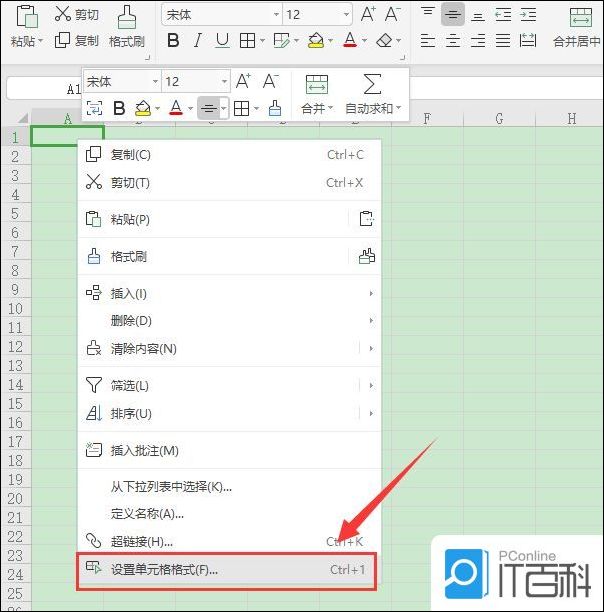The width and height of the screenshot is (604, 612).
Task: Select Pick From Drop-down List (从下拉列表中选择)
Action: pyautogui.click(x=229, y=486)
